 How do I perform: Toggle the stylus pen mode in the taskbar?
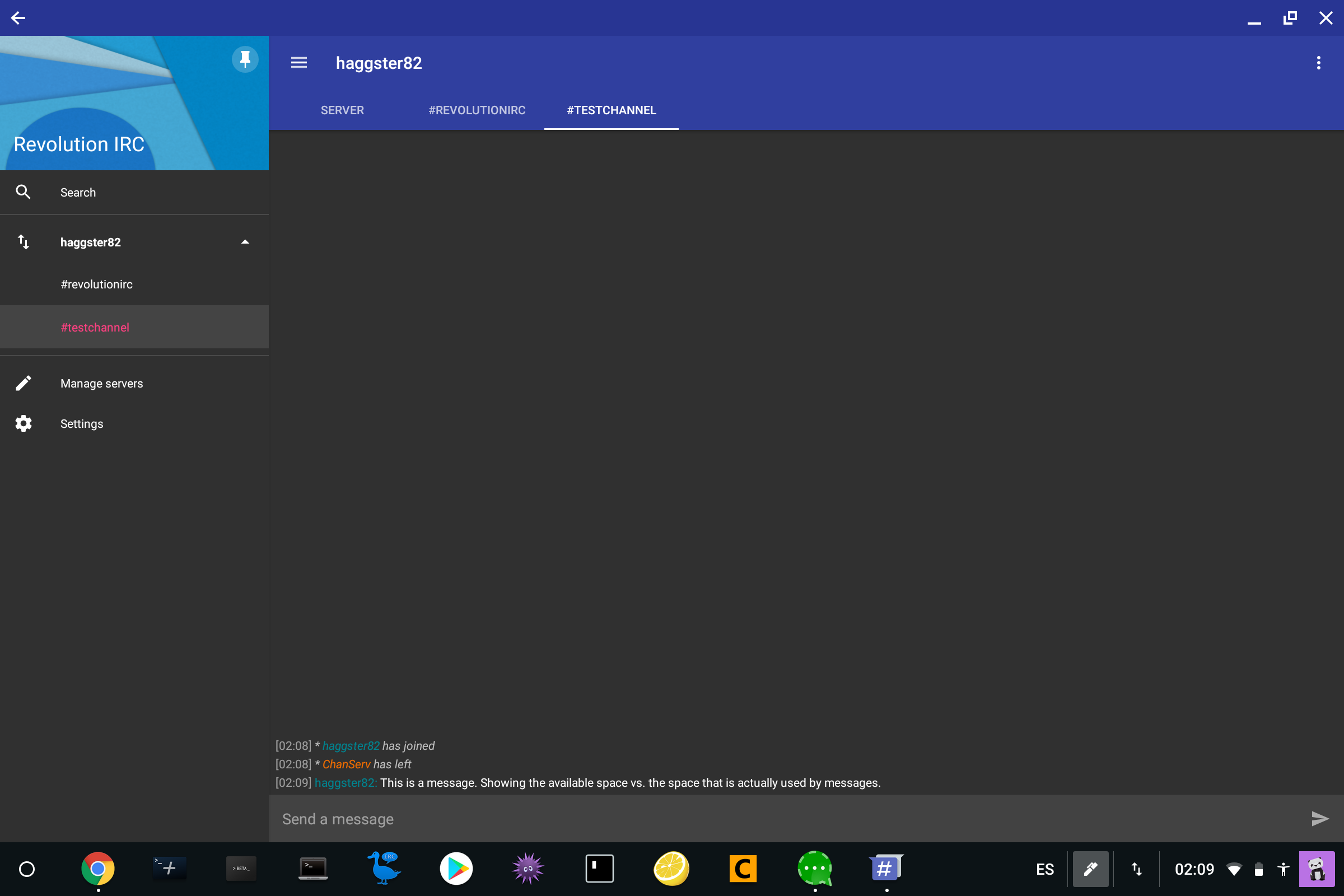coord(1090,869)
